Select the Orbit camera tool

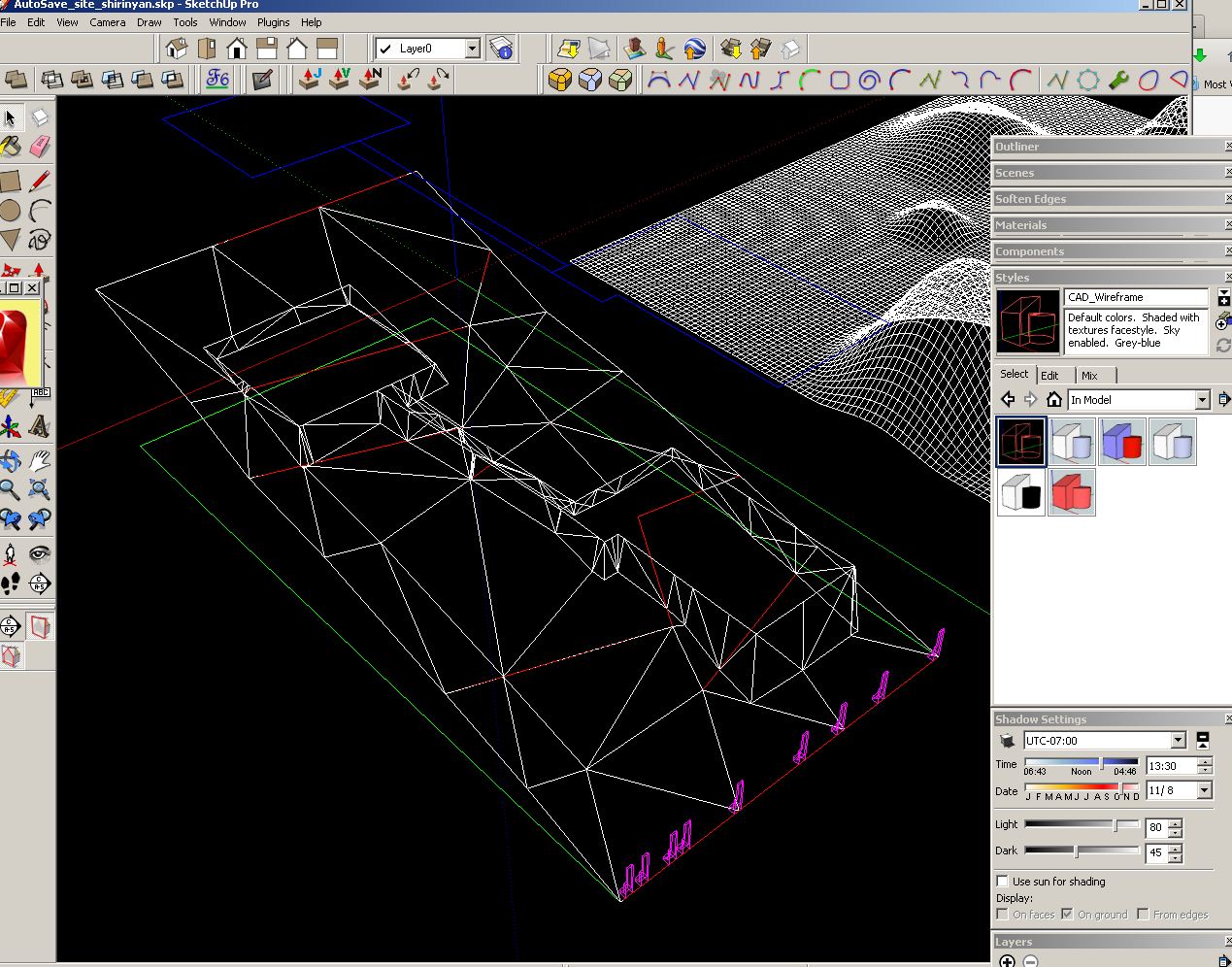[11, 460]
